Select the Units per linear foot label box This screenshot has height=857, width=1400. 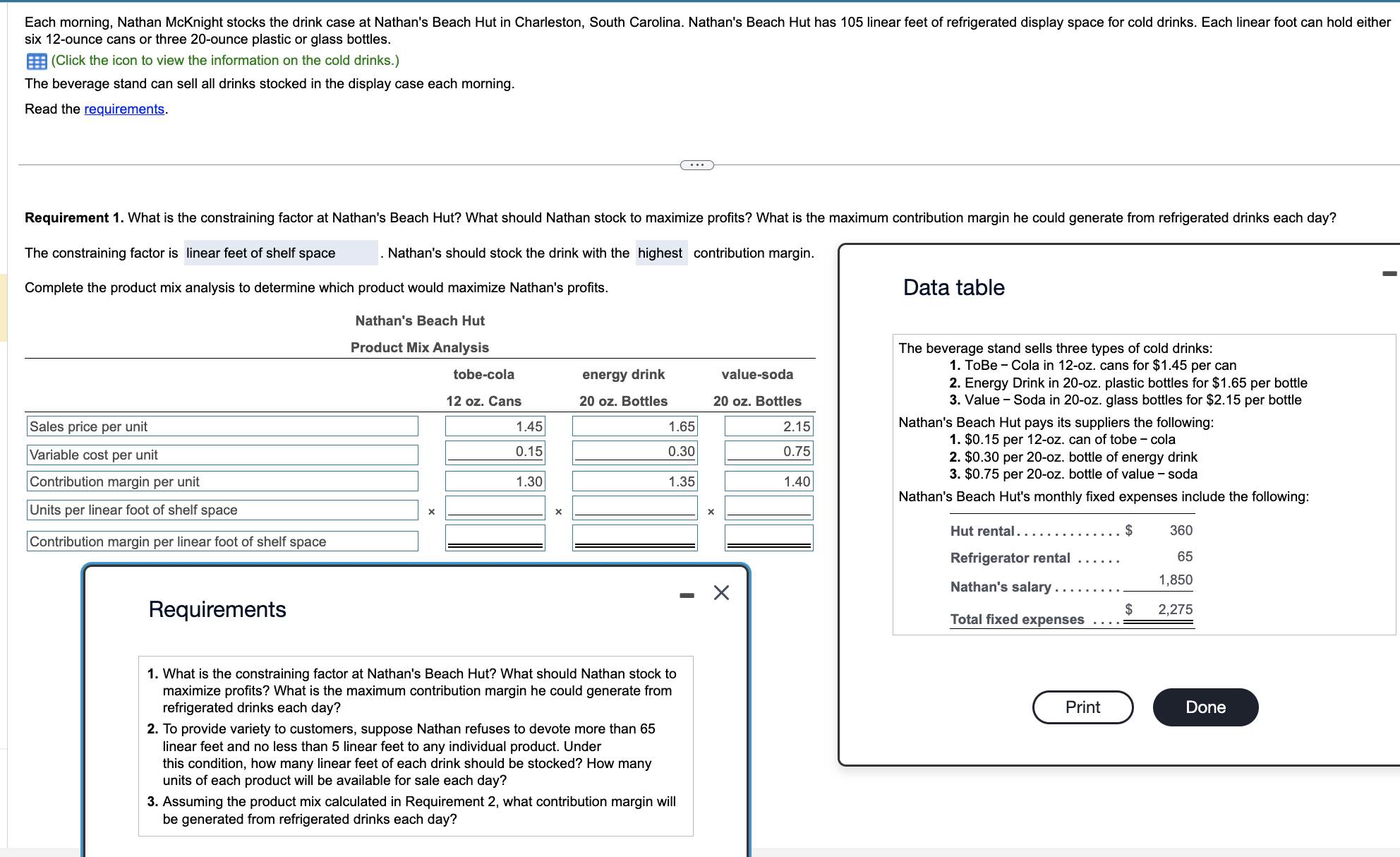coord(222,510)
